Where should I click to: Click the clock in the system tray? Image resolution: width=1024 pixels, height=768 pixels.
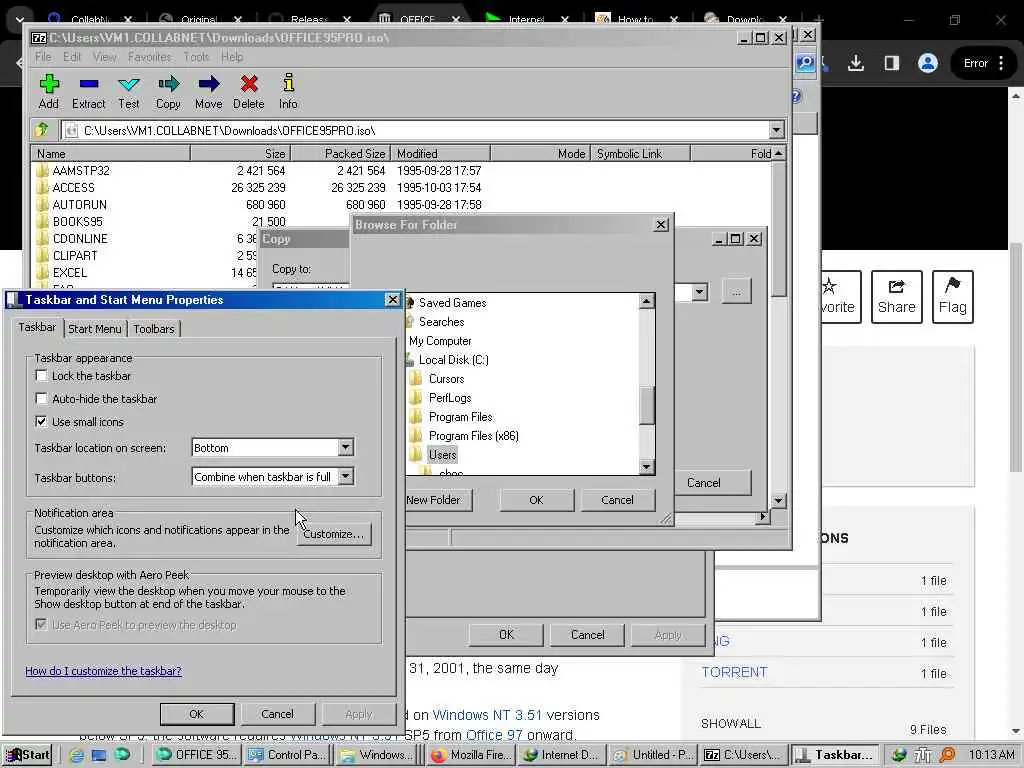(x=991, y=755)
